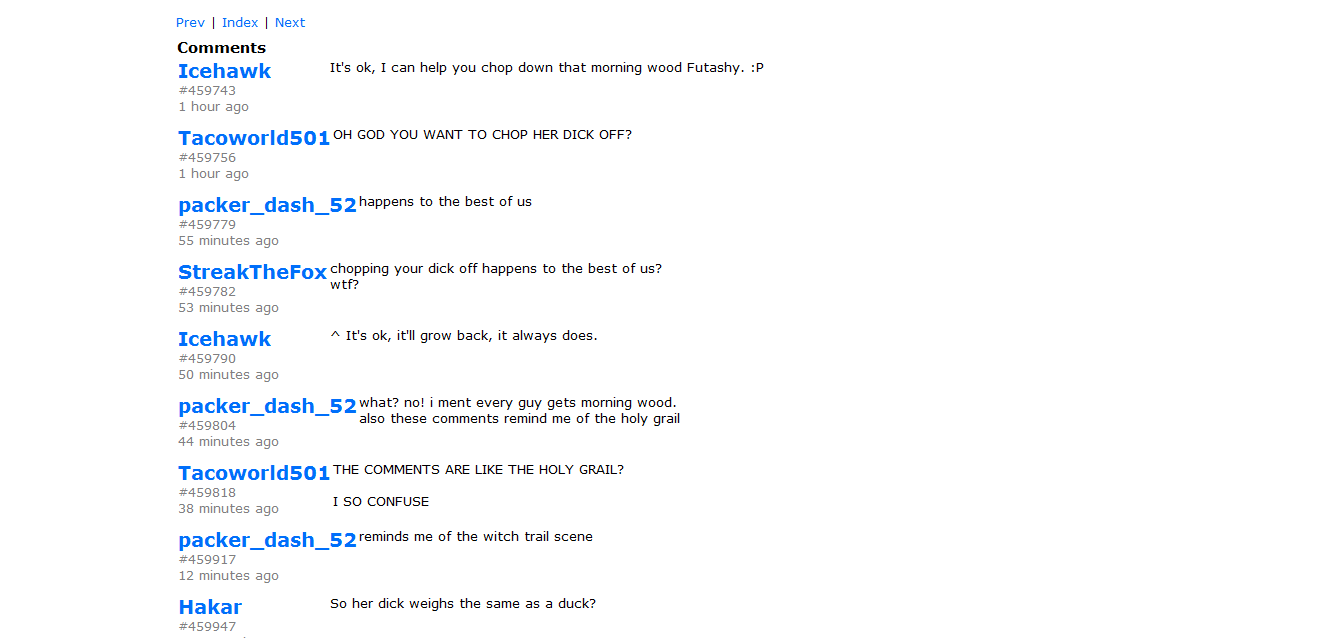Image resolution: width=1341 pixels, height=638 pixels.
Task: Click comment ID #459818
Action: tap(207, 493)
